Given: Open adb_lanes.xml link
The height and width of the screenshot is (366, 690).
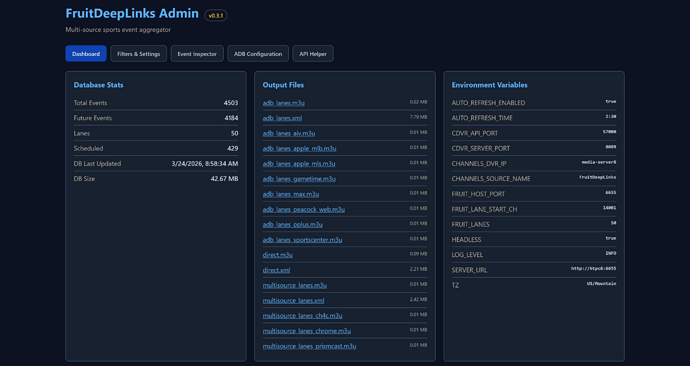Looking at the screenshot, I should point(283,118).
